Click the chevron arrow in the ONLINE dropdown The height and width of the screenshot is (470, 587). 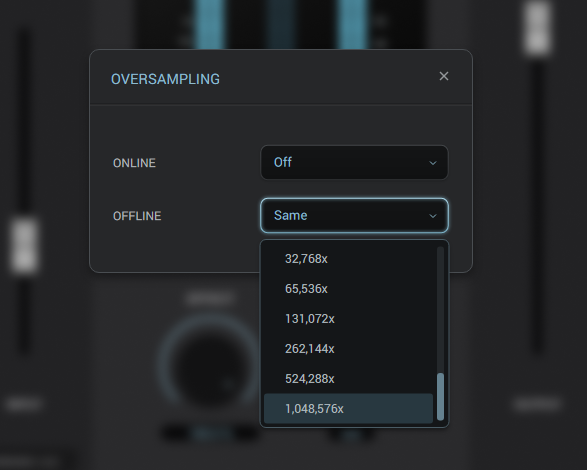(433, 163)
